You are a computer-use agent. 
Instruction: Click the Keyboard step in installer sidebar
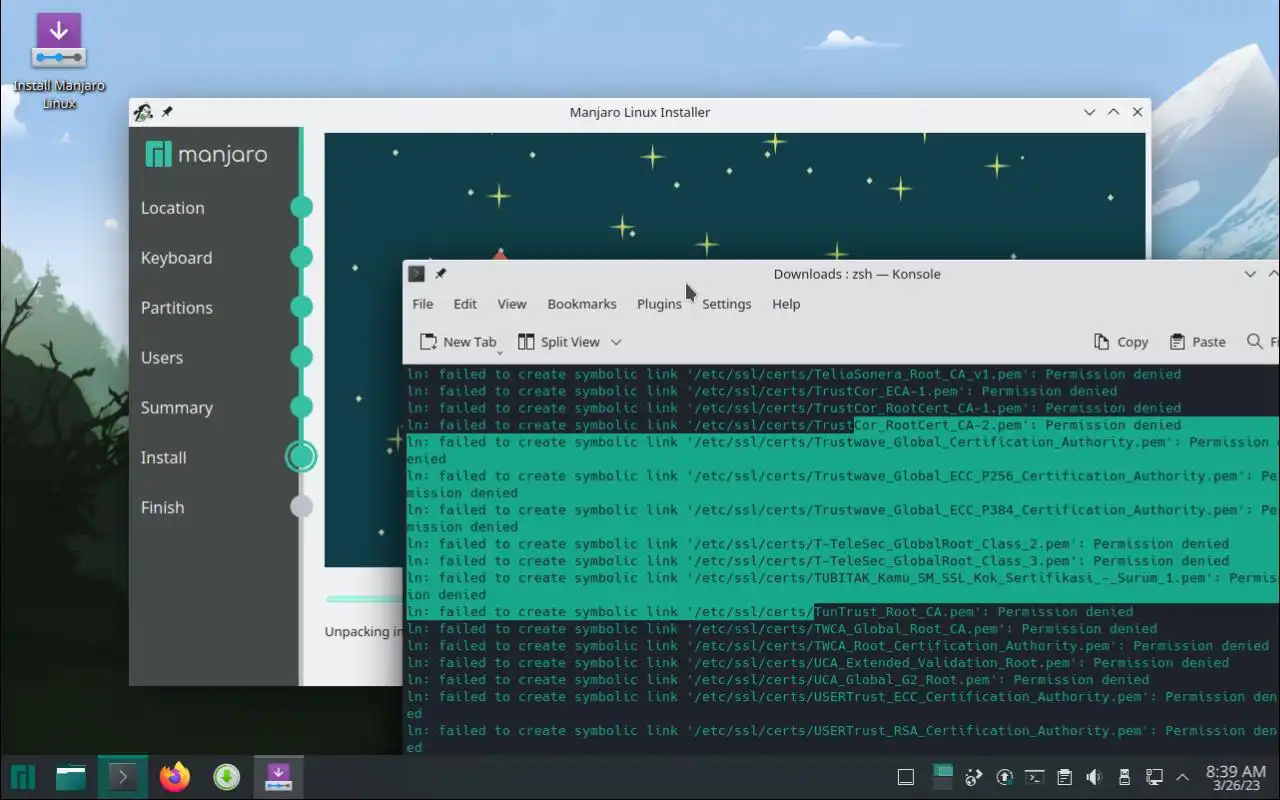pos(176,258)
